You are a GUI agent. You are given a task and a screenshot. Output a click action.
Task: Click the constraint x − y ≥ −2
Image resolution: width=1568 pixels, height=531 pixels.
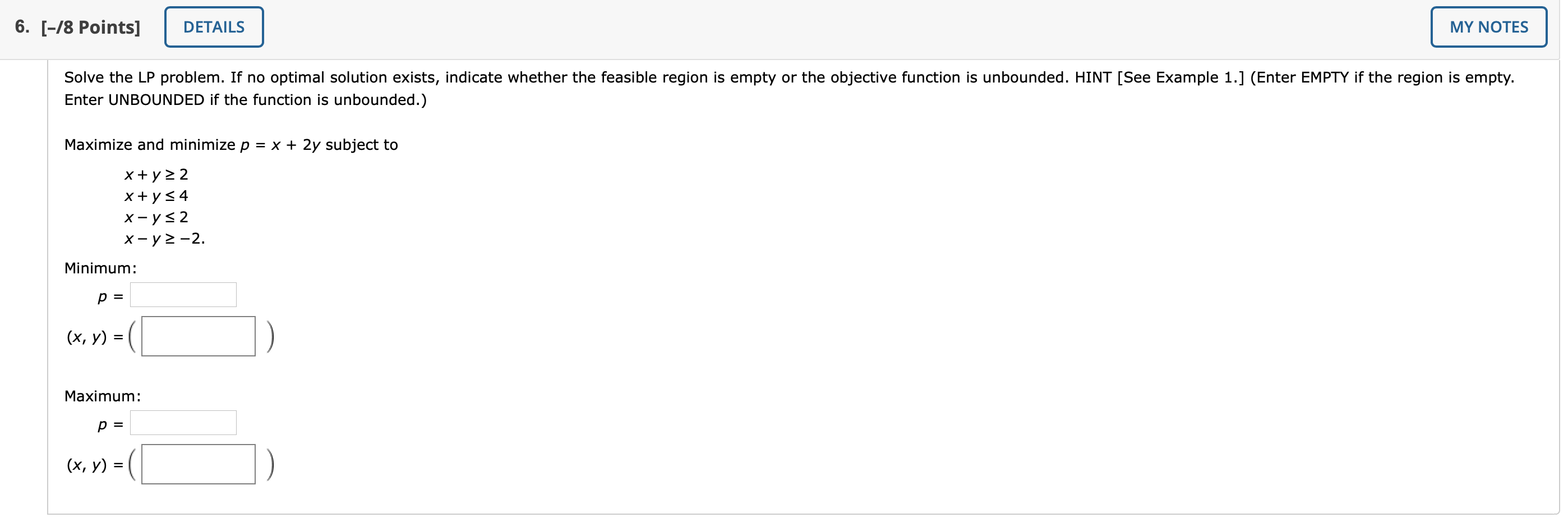pyautogui.click(x=164, y=239)
